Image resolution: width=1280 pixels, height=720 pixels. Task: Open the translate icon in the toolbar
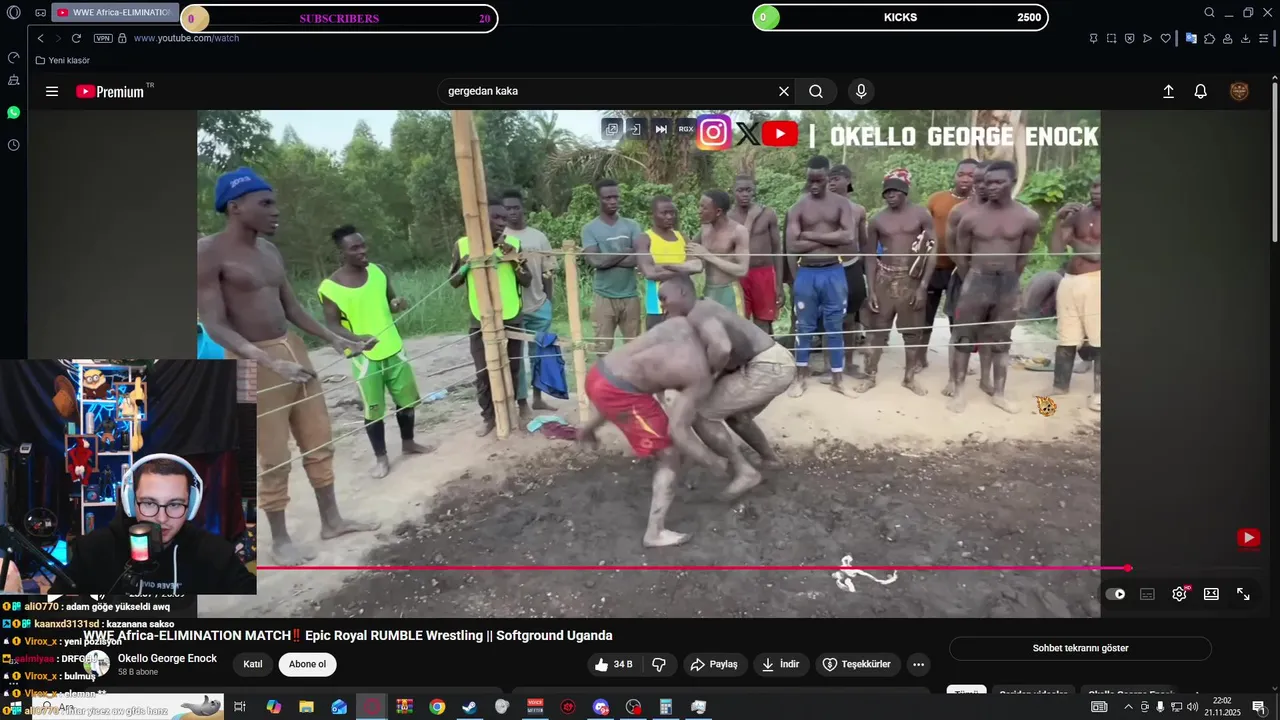click(x=1191, y=38)
